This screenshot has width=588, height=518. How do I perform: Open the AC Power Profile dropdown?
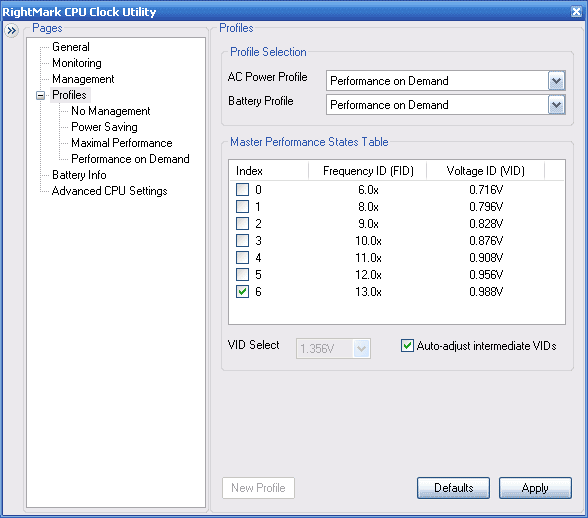tap(556, 81)
